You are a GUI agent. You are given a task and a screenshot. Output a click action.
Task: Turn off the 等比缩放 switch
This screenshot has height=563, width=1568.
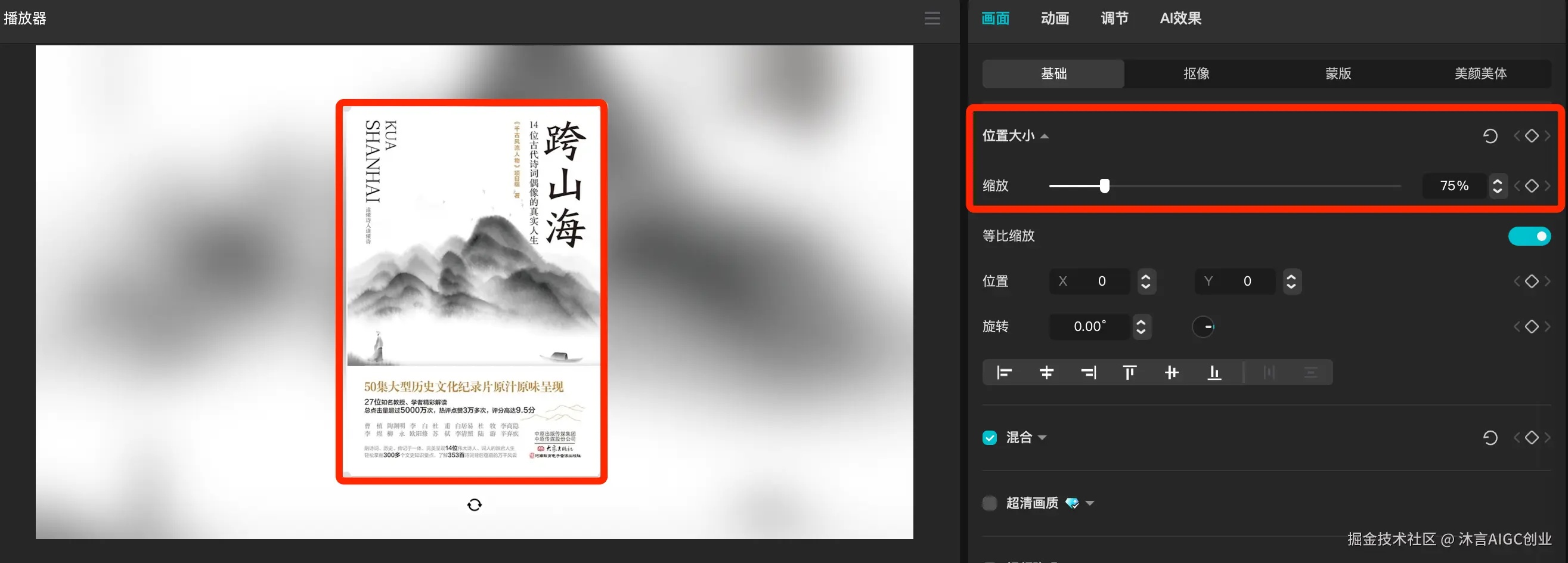click(1529, 236)
